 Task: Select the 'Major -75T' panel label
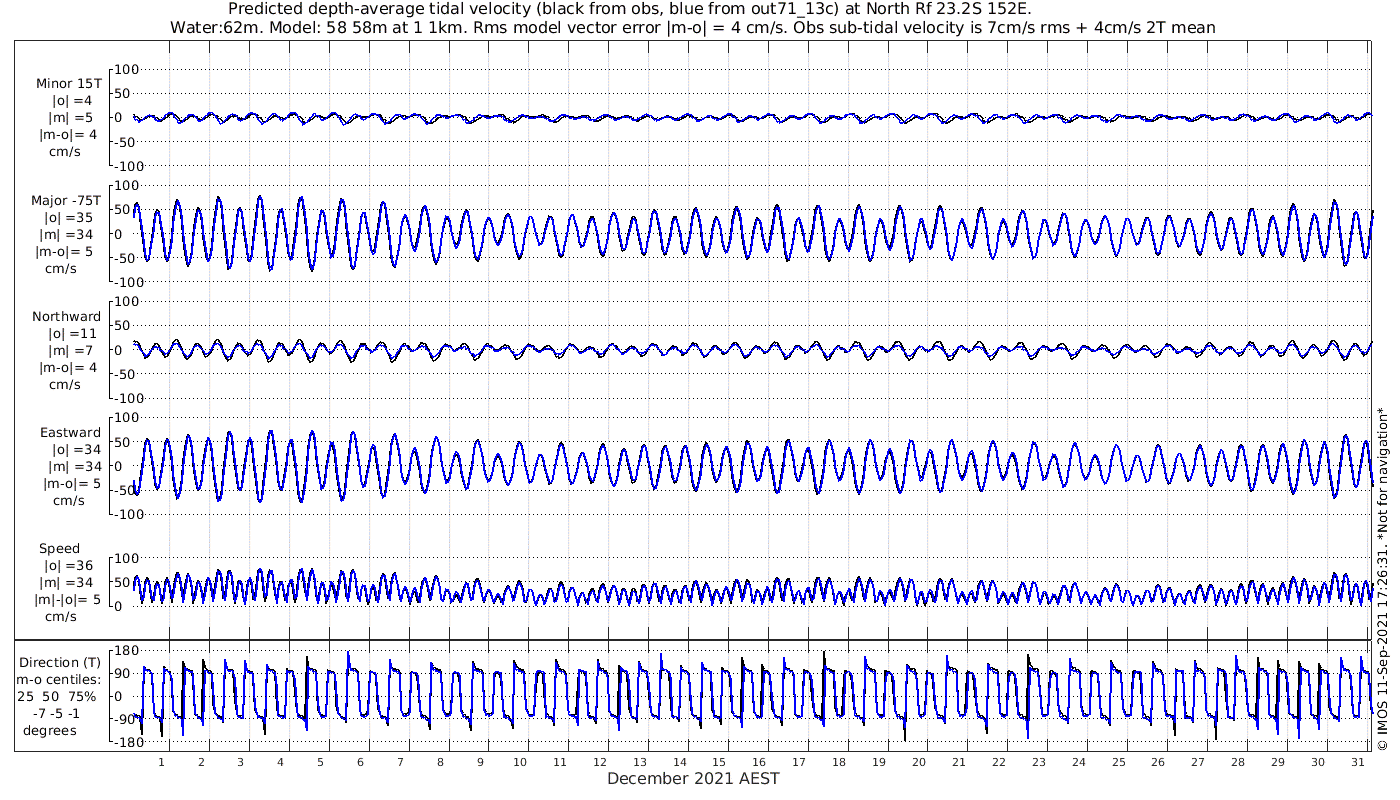click(x=65, y=200)
